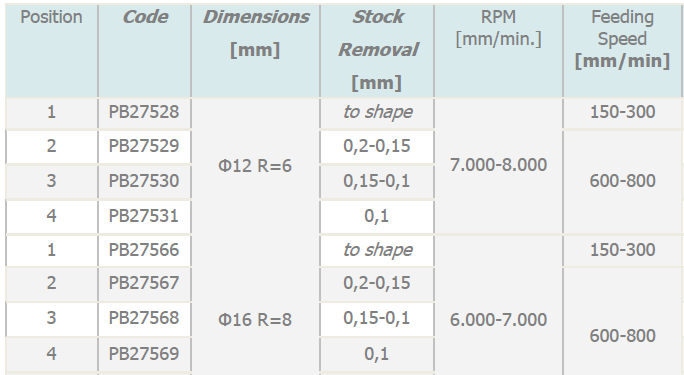Select code cell PB27566
The height and width of the screenshot is (375, 684).
145,250
